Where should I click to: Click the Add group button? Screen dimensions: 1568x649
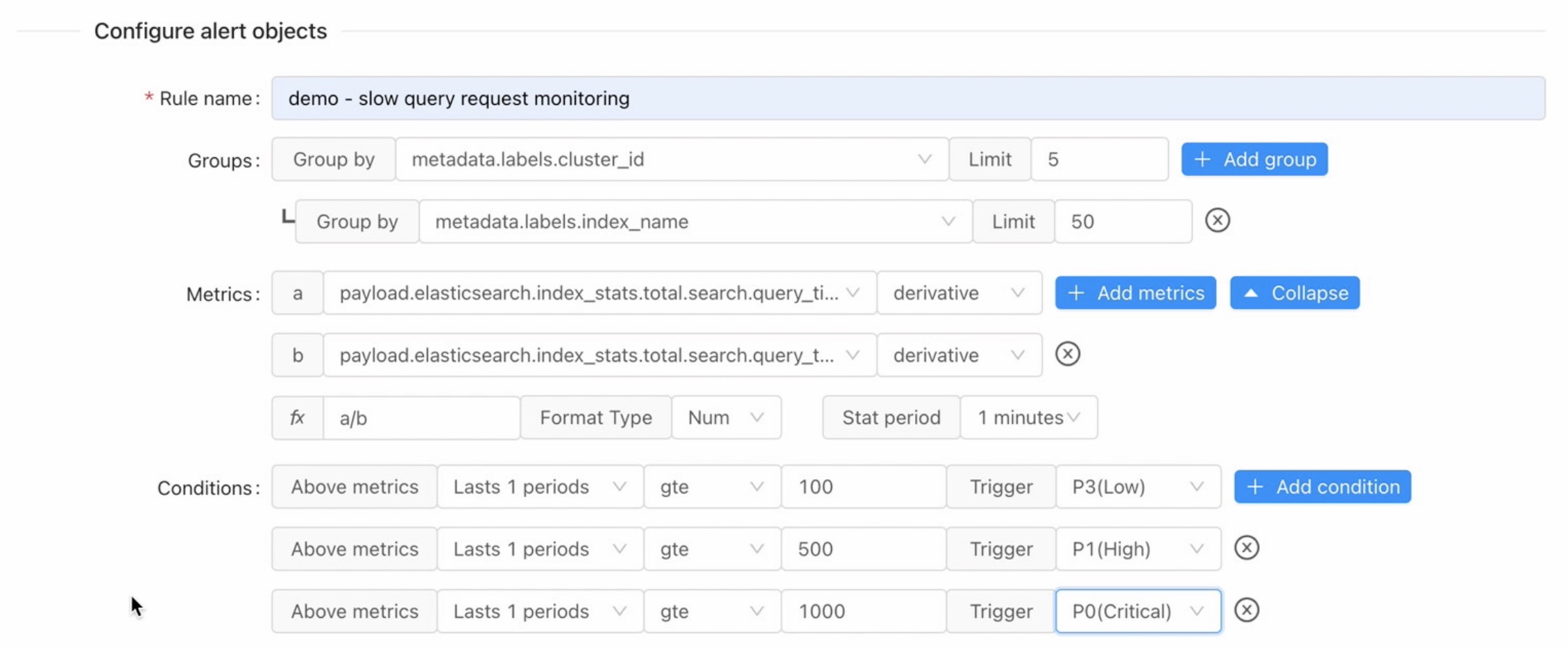[1254, 159]
